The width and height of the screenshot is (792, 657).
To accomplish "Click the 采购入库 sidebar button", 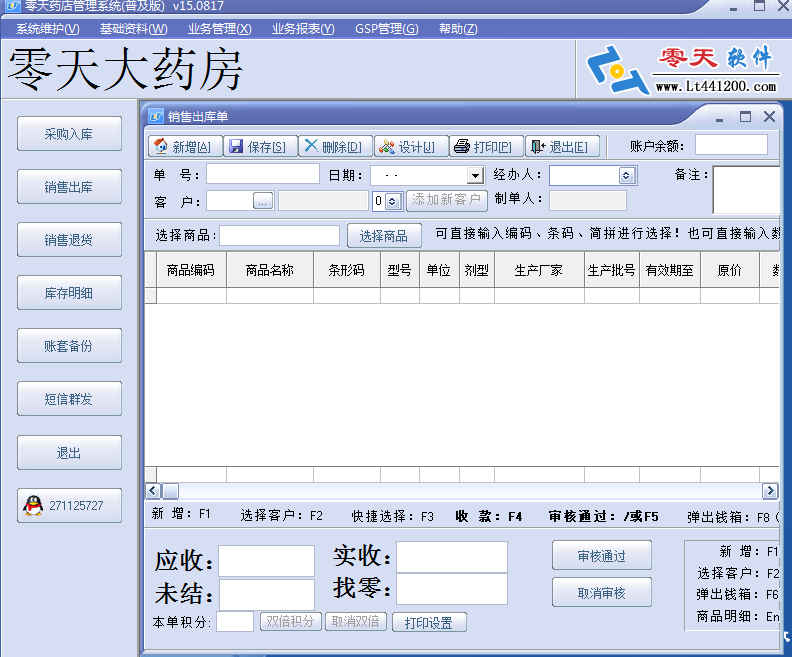I will (x=69, y=134).
